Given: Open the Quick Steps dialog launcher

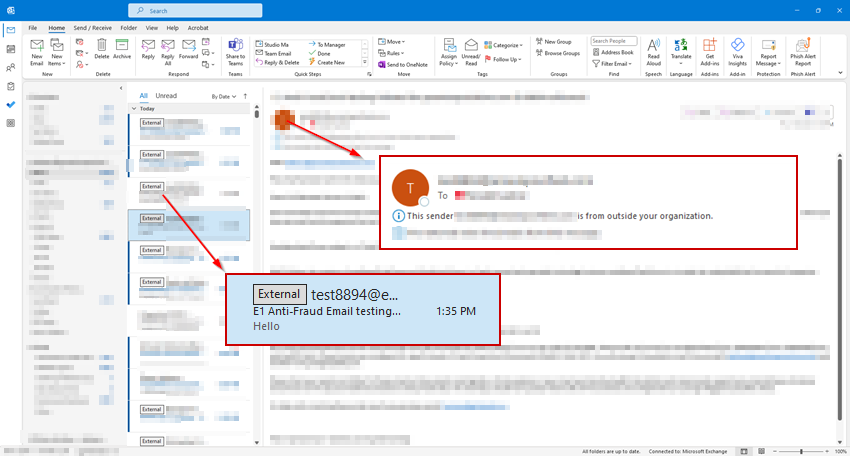Looking at the screenshot, I should 369,74.
